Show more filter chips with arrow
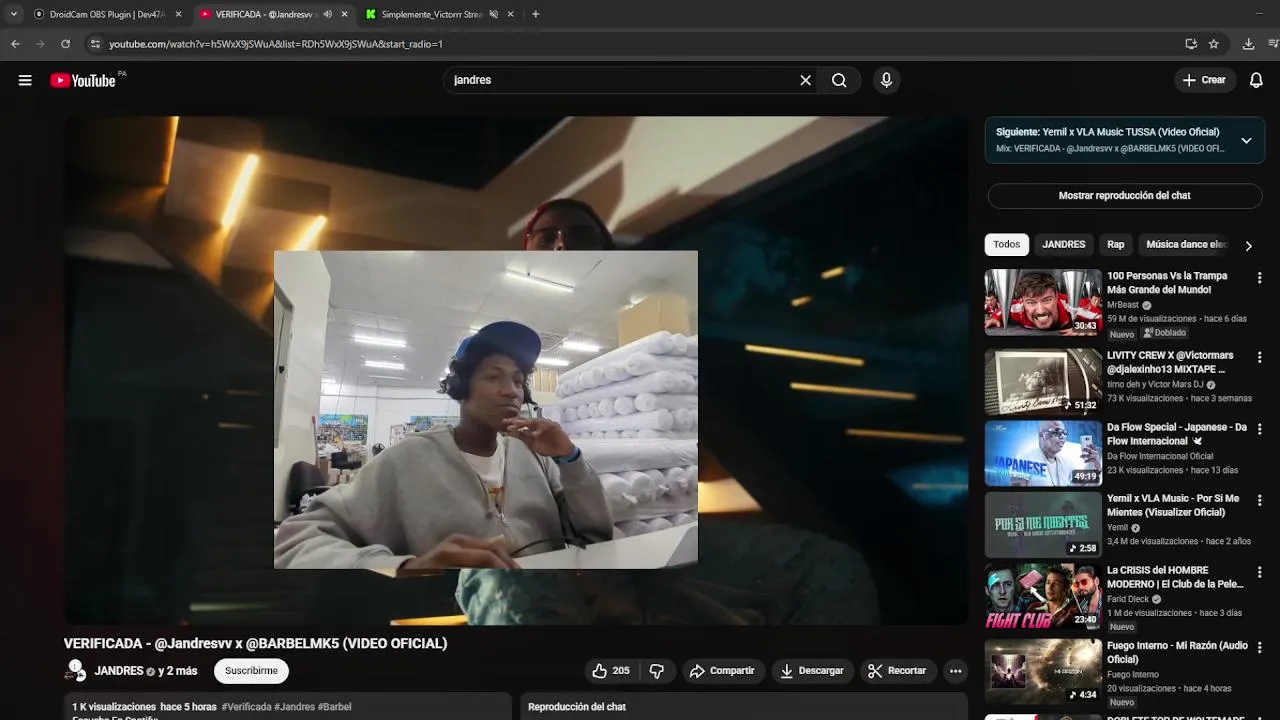The height and width of the screenshot is (720, 1280). click(1248, 245)
